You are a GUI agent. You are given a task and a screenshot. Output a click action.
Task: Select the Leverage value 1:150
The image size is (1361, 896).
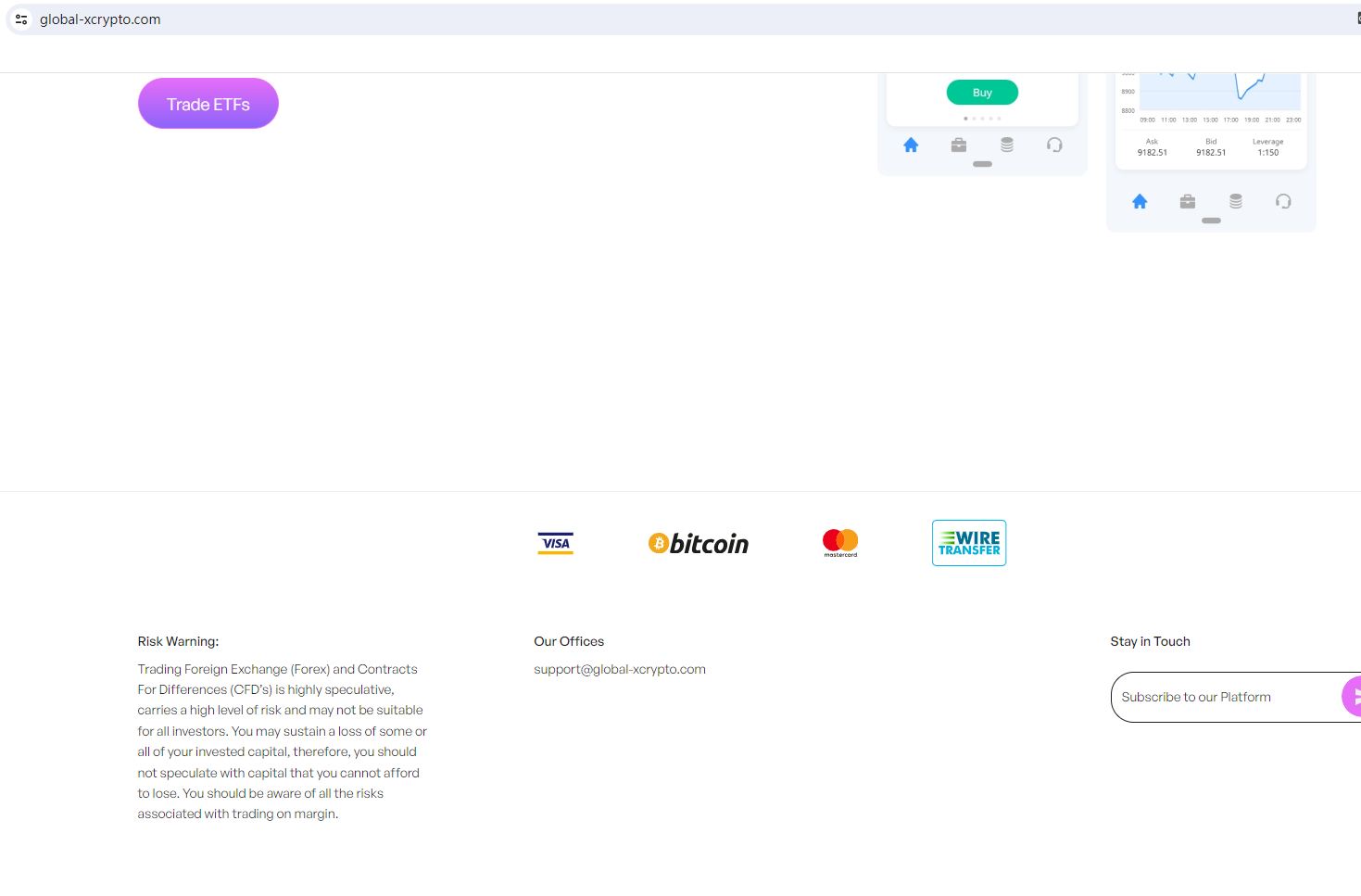point(1268,153)
